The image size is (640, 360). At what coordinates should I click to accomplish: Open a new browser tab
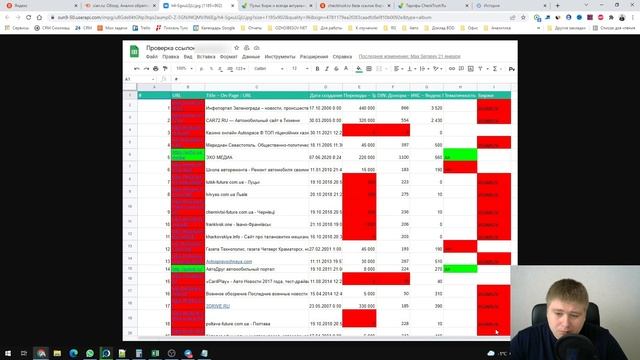click(558, 6)
